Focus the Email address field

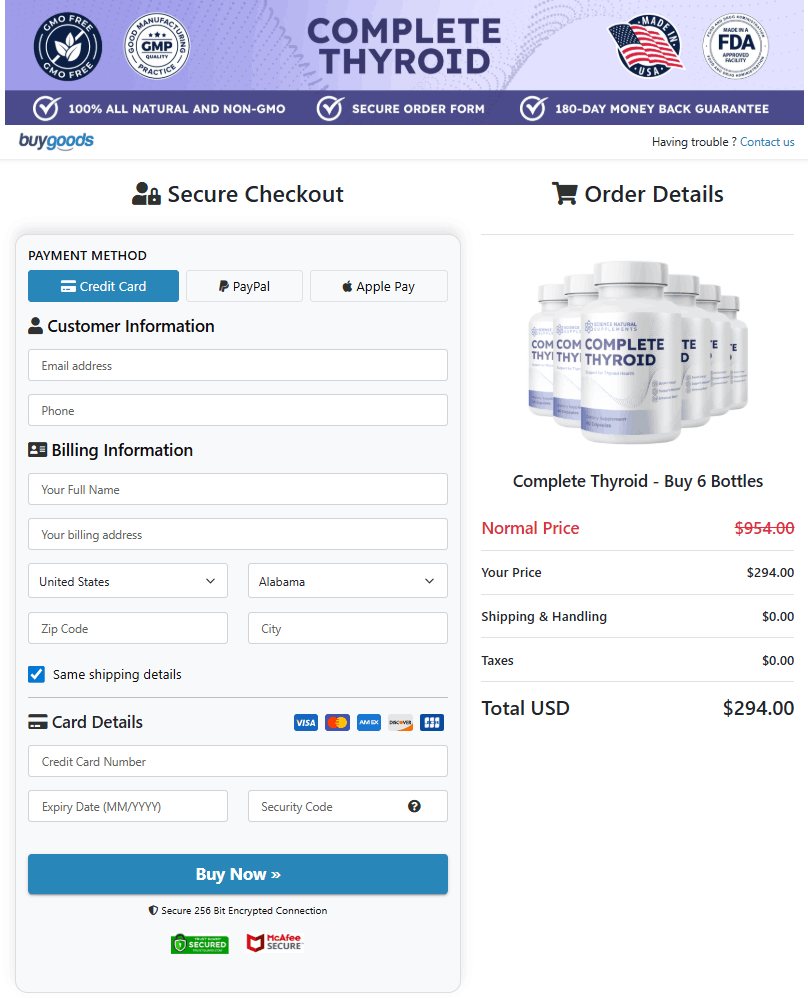click(x=237, y=365)
